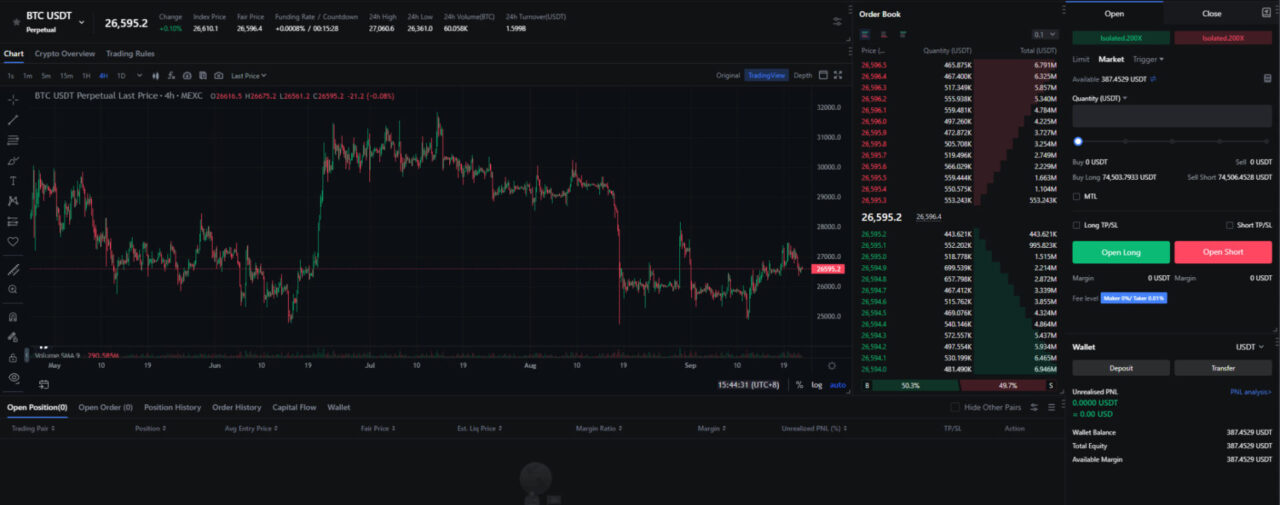1280x505 pixels.
Task: Open the Position History tab
Action: (x=172, y=407)
